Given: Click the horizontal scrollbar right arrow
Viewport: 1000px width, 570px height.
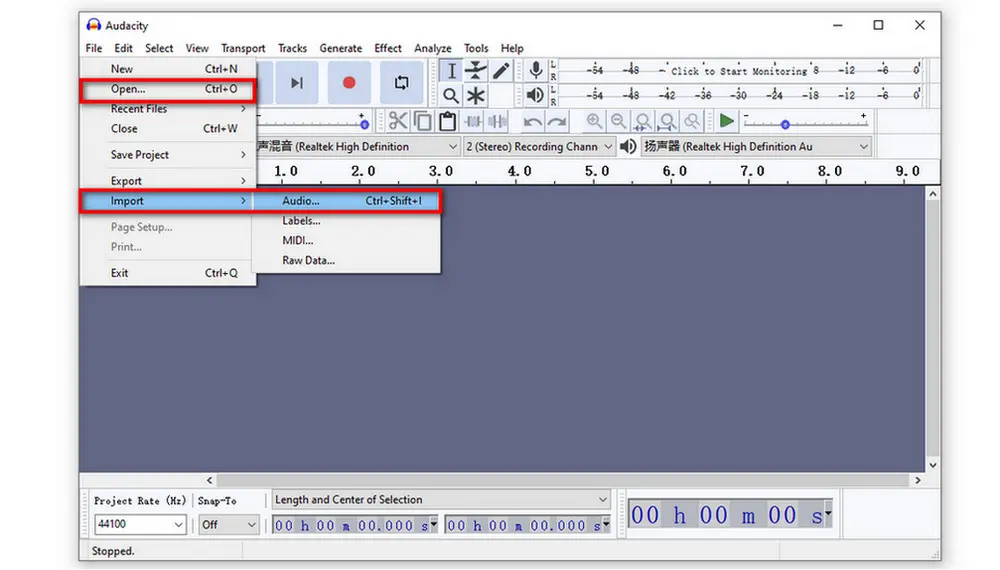Looking at the screenshot, I should click(918, 480).
